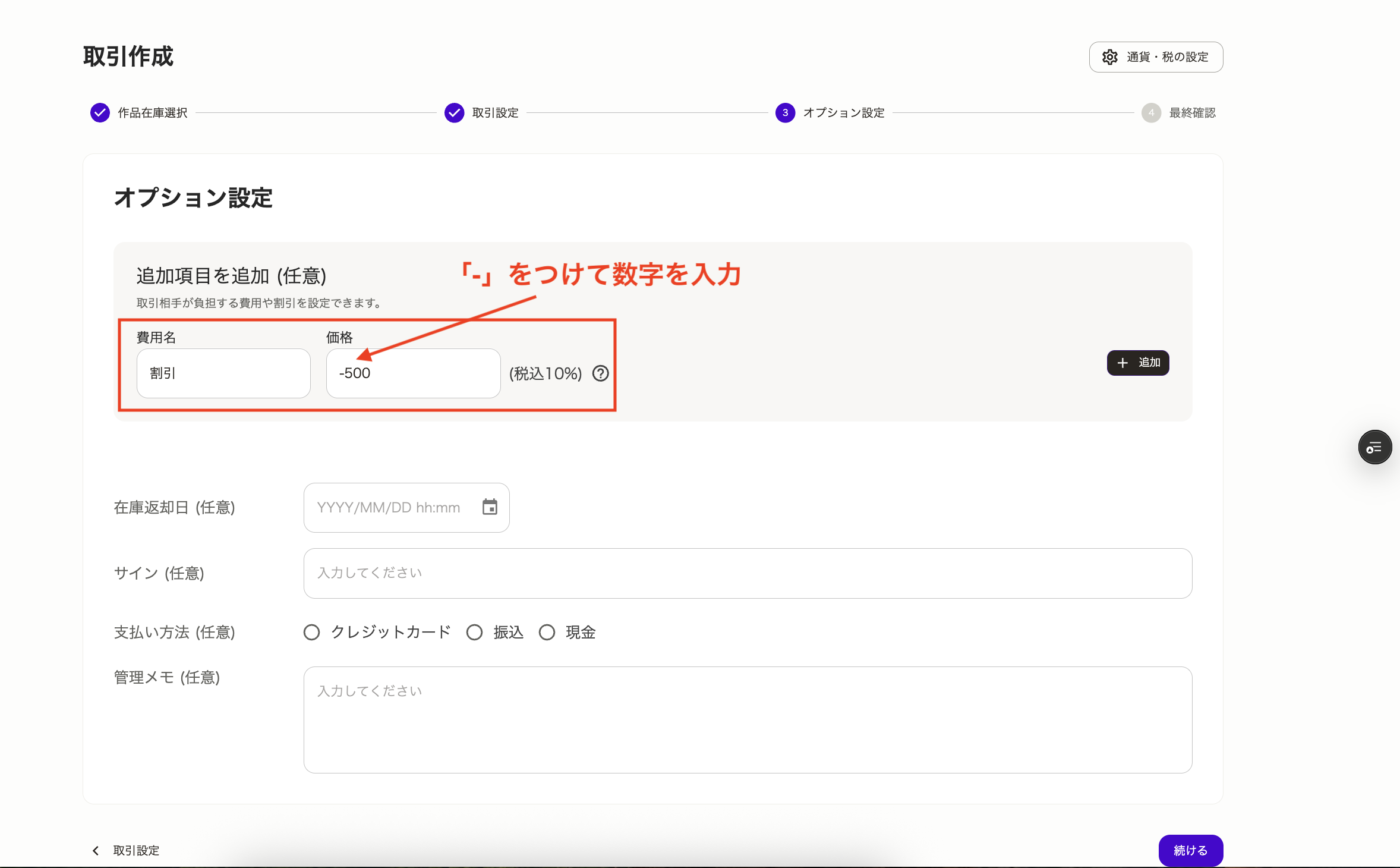Screen dimensions: 1400x868
Task: Click the (税込10%) text
Action: point(546,373)
